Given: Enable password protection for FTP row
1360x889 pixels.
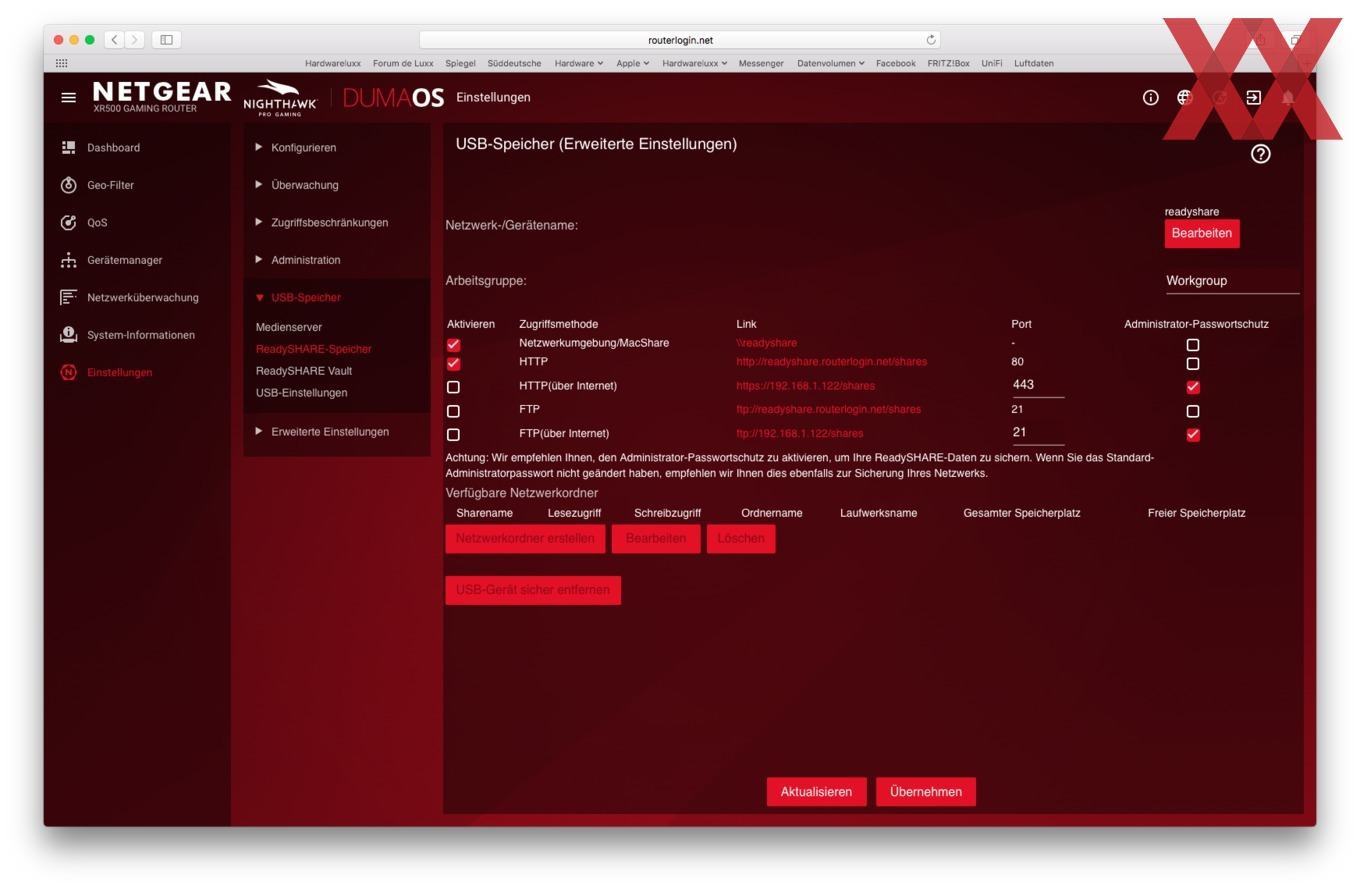Looking at the screenshot, I should (x=1193, y=411).
